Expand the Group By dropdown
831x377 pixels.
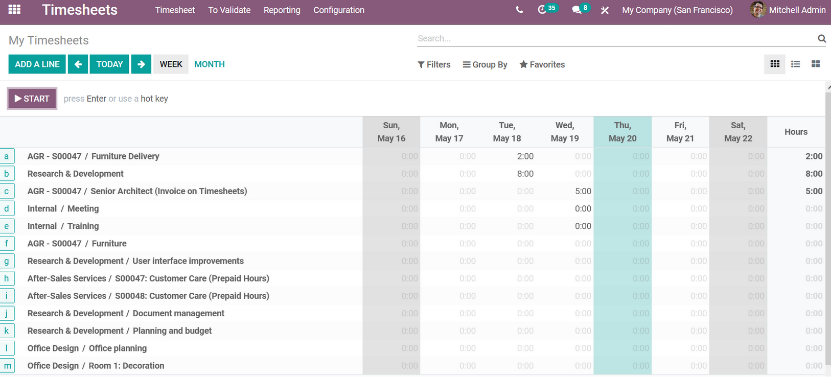pos(485,65)
